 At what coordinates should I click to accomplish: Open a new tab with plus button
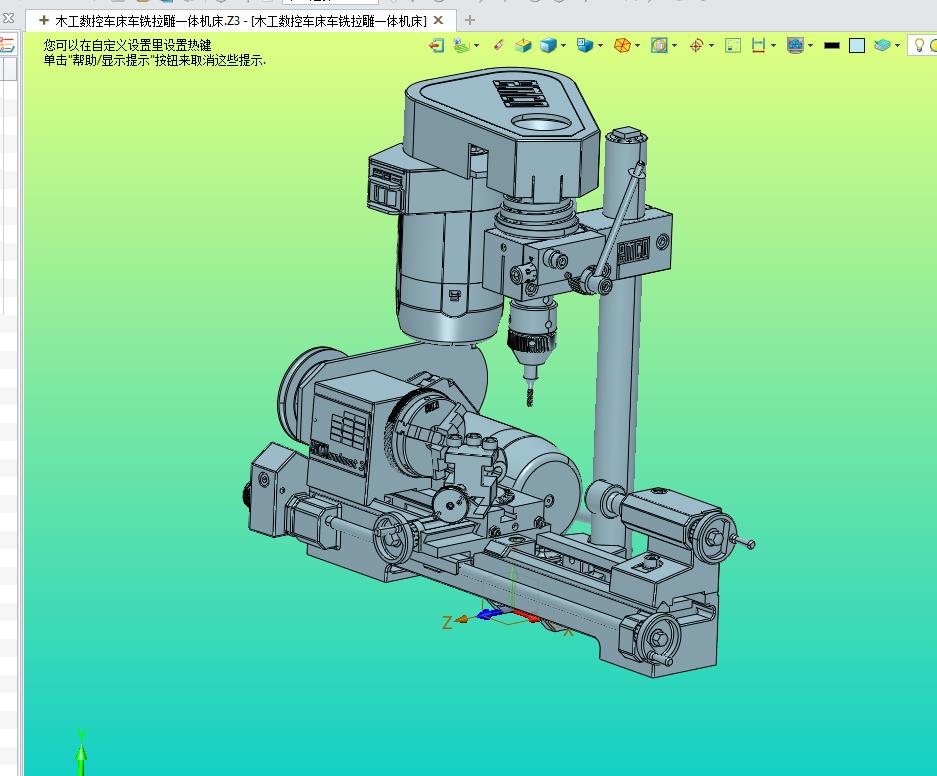click(x=470, y=20)
